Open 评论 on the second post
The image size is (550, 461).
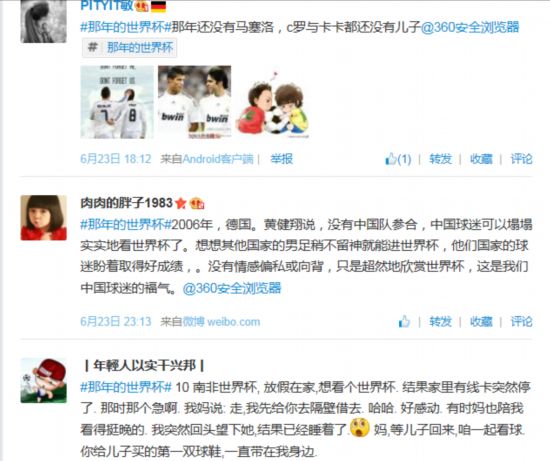pos(521,321)
